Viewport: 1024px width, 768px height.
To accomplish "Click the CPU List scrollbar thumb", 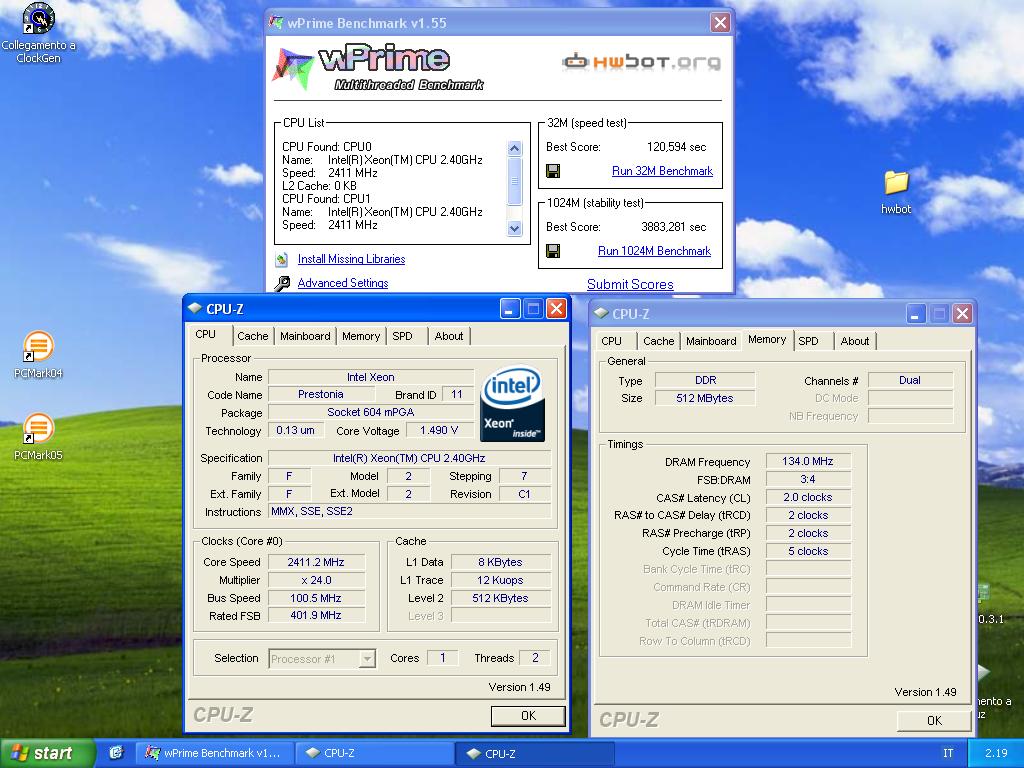I will point(515,181).
